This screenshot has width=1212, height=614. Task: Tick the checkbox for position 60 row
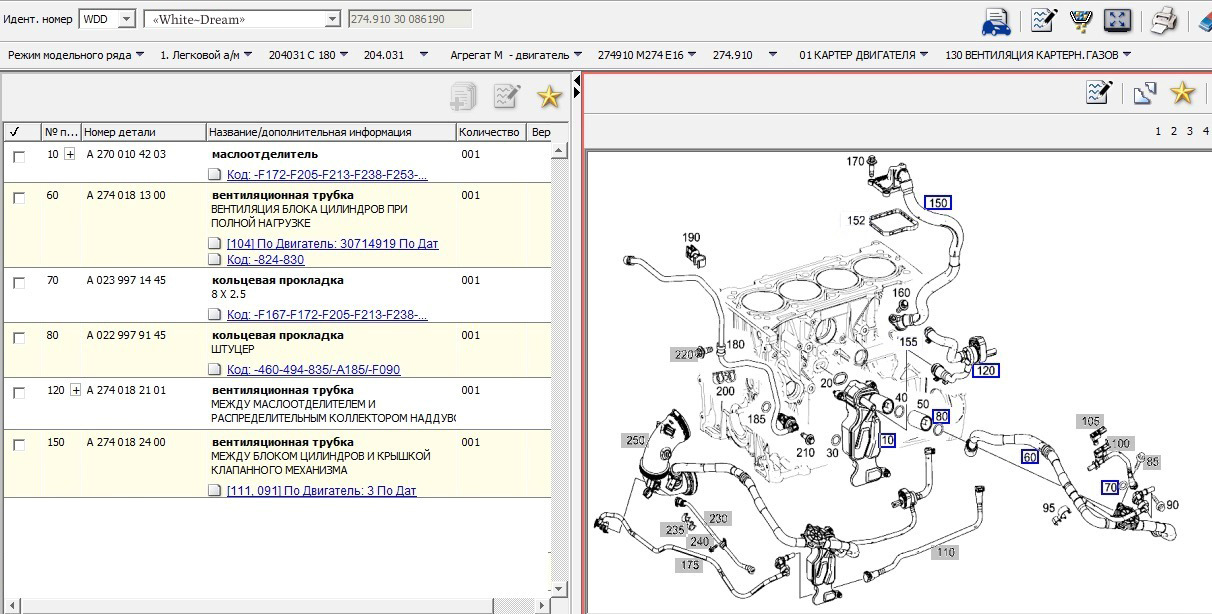(19, 198)
